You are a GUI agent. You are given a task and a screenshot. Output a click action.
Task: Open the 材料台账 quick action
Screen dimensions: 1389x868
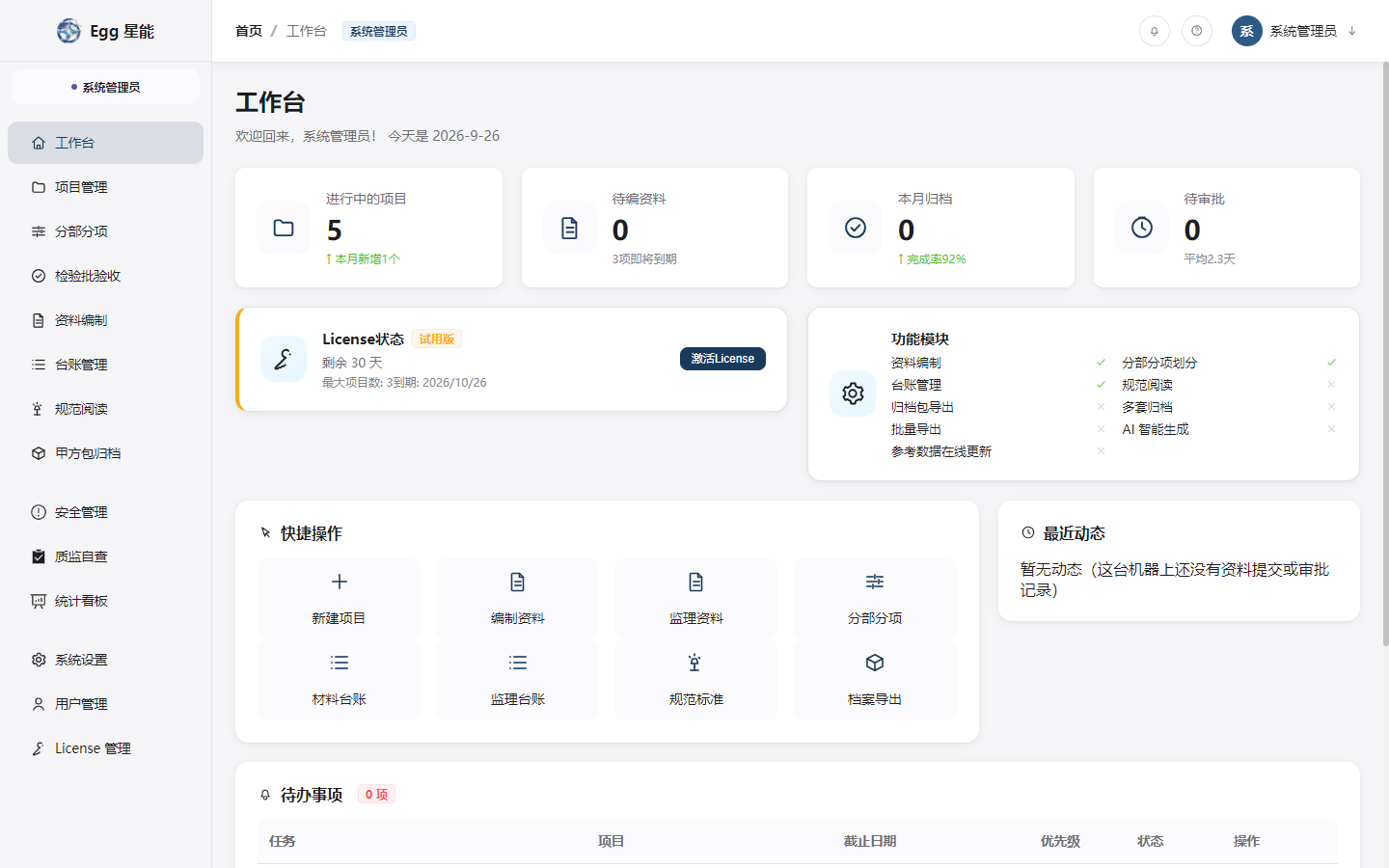point(339,679)
